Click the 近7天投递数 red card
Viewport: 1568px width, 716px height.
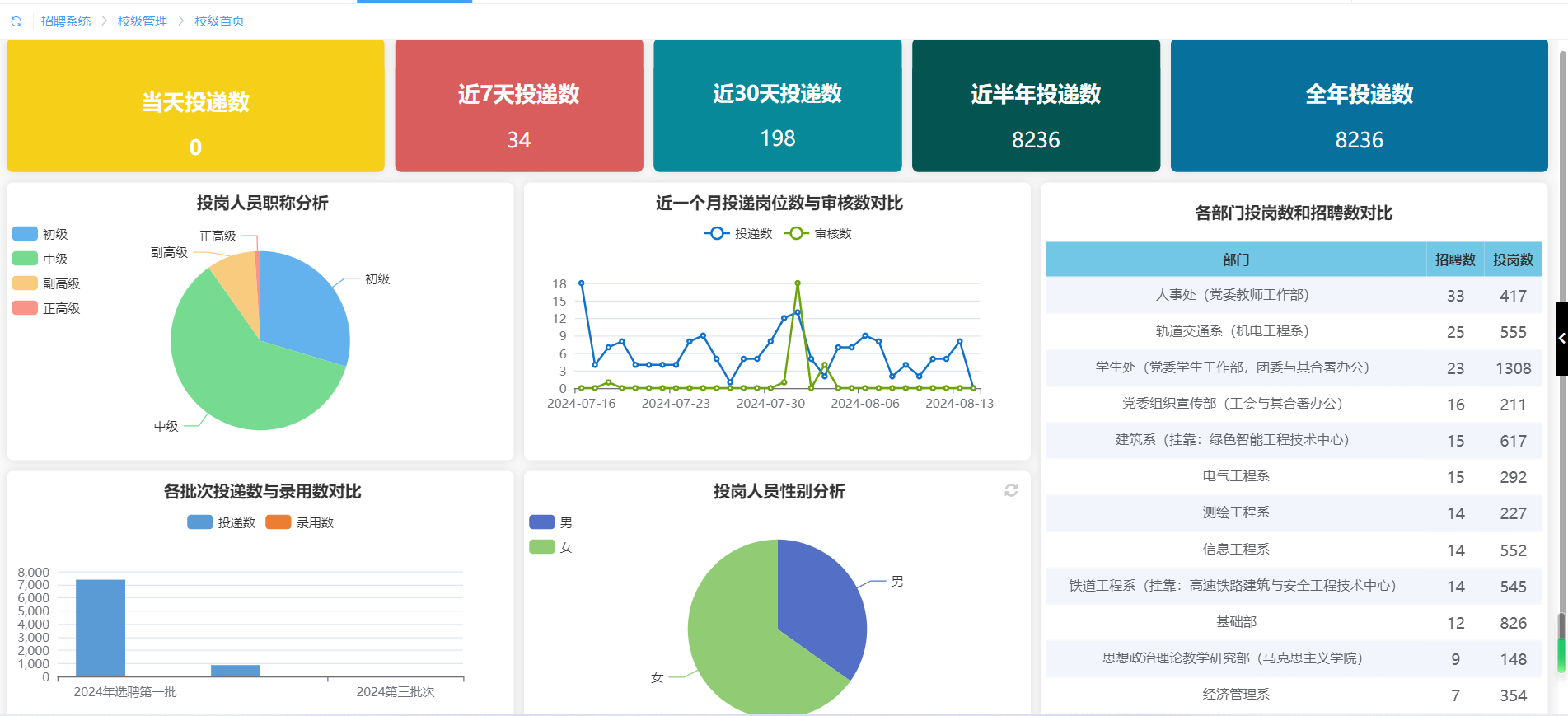519,105
